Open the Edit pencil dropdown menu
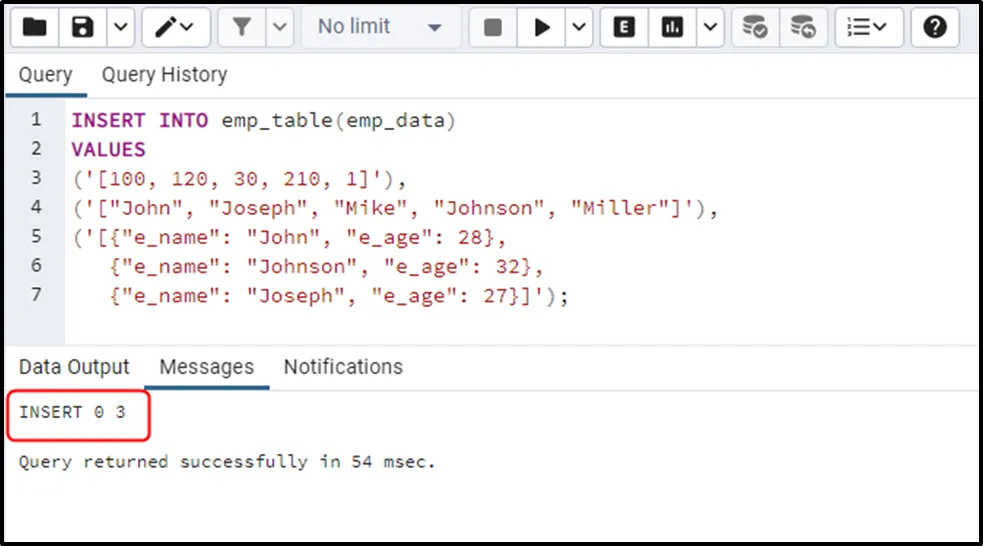The width and height of the screenshot is (983, 546). (174, 28)
